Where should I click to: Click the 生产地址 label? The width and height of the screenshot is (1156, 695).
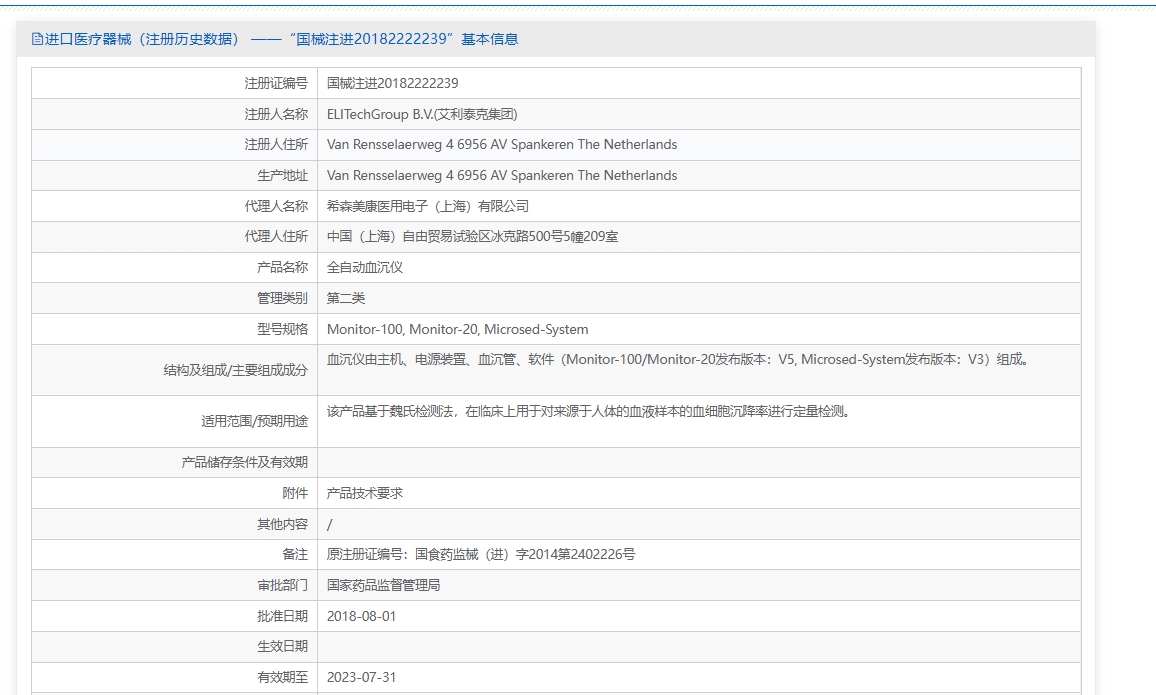click(282, 175)
